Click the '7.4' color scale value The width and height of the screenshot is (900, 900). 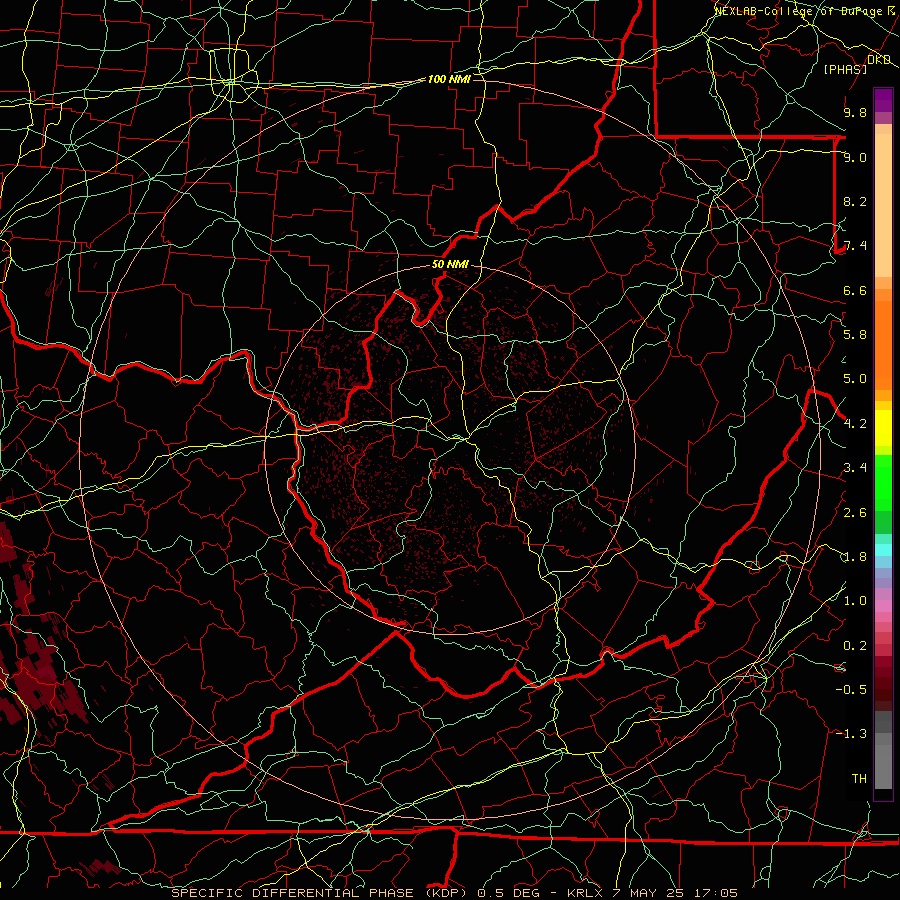(x=855, y=246)
